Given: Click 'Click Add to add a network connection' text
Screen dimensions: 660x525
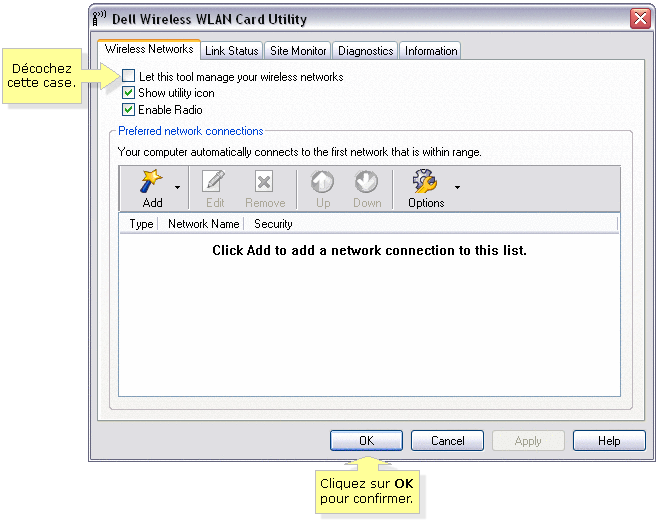Looking at the screenshot, I should tap(369, 251).
